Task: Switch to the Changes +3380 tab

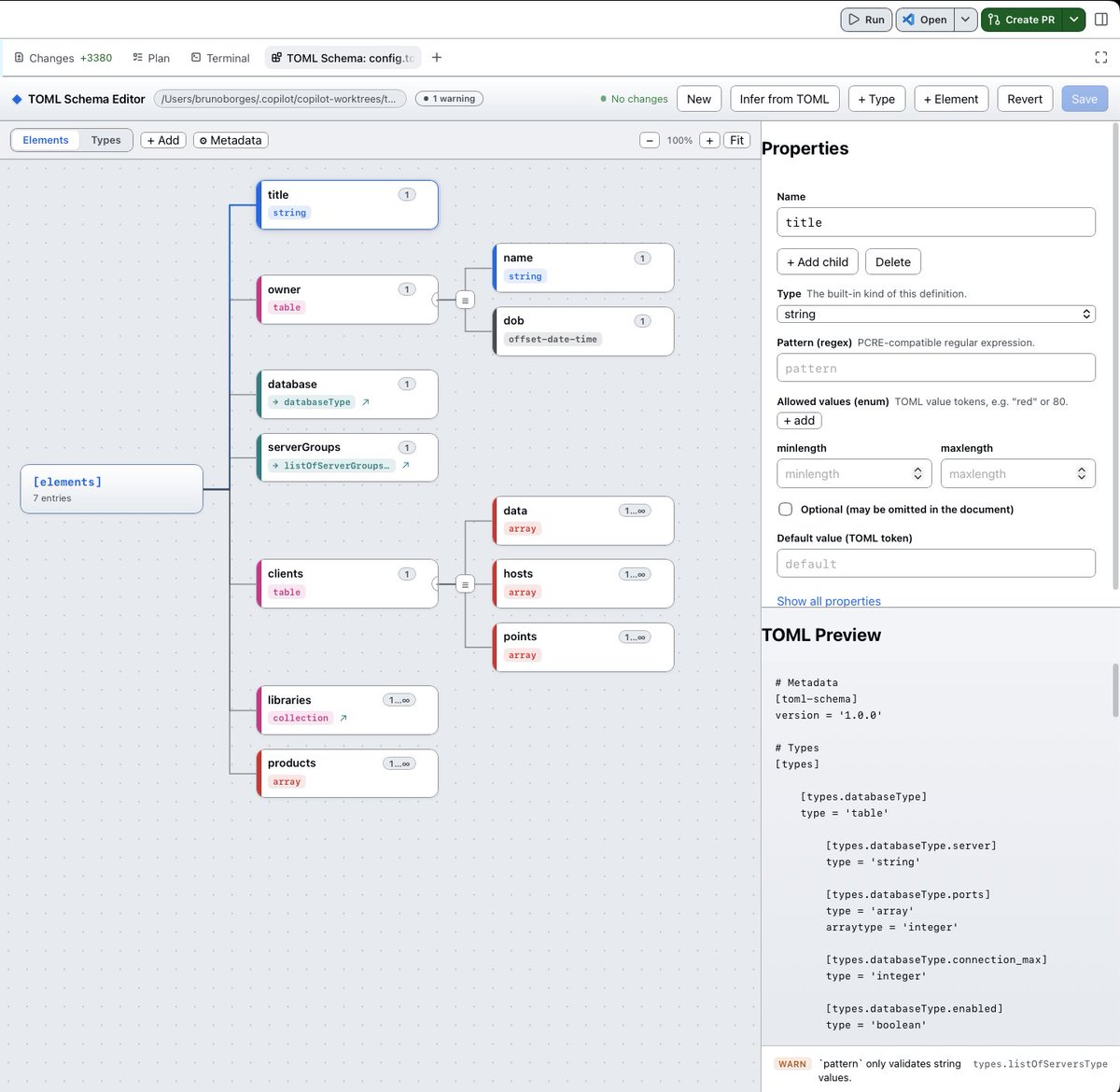Action: click(63, 58)
